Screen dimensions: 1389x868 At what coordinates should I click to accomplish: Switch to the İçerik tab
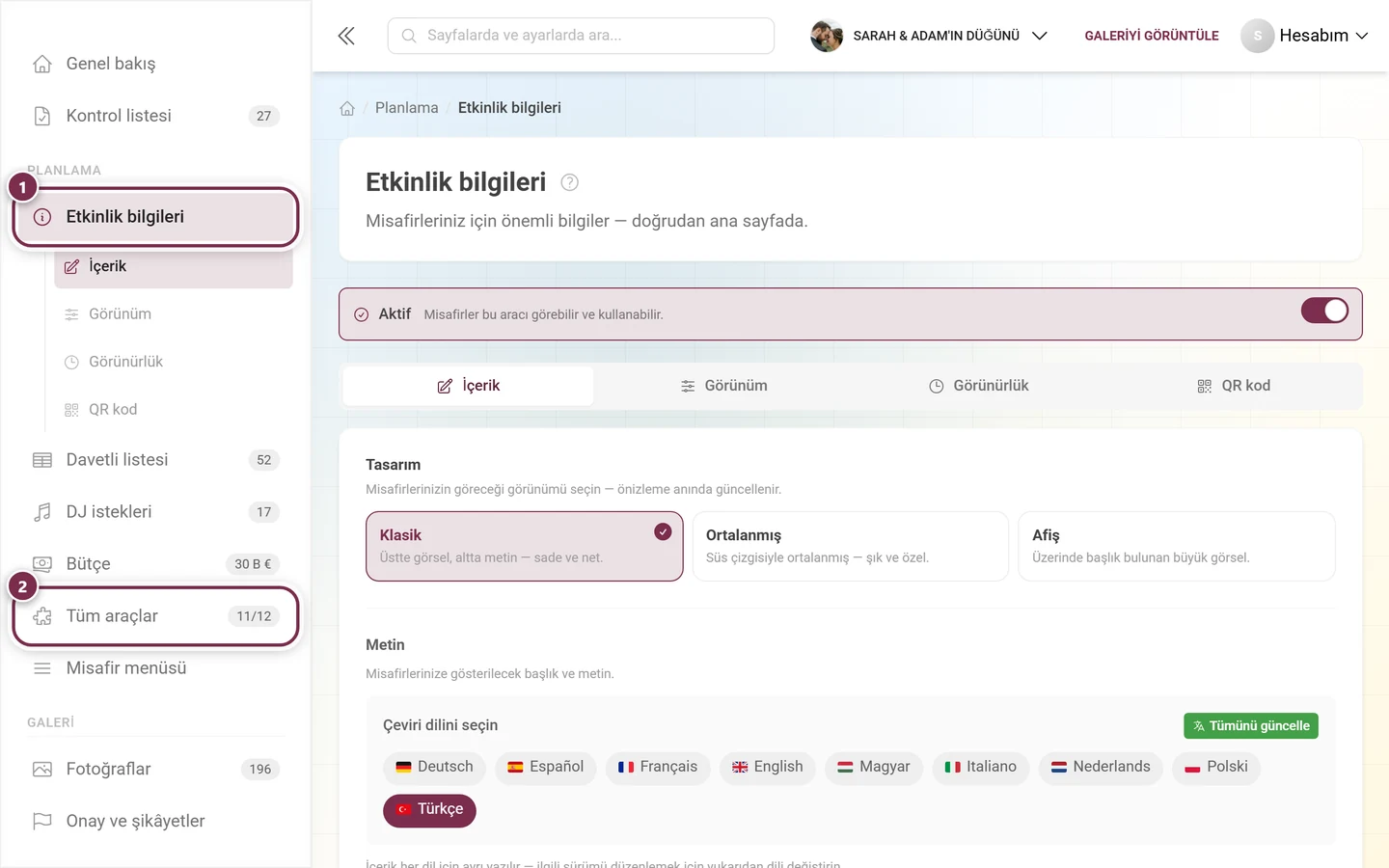pos(469,386)
